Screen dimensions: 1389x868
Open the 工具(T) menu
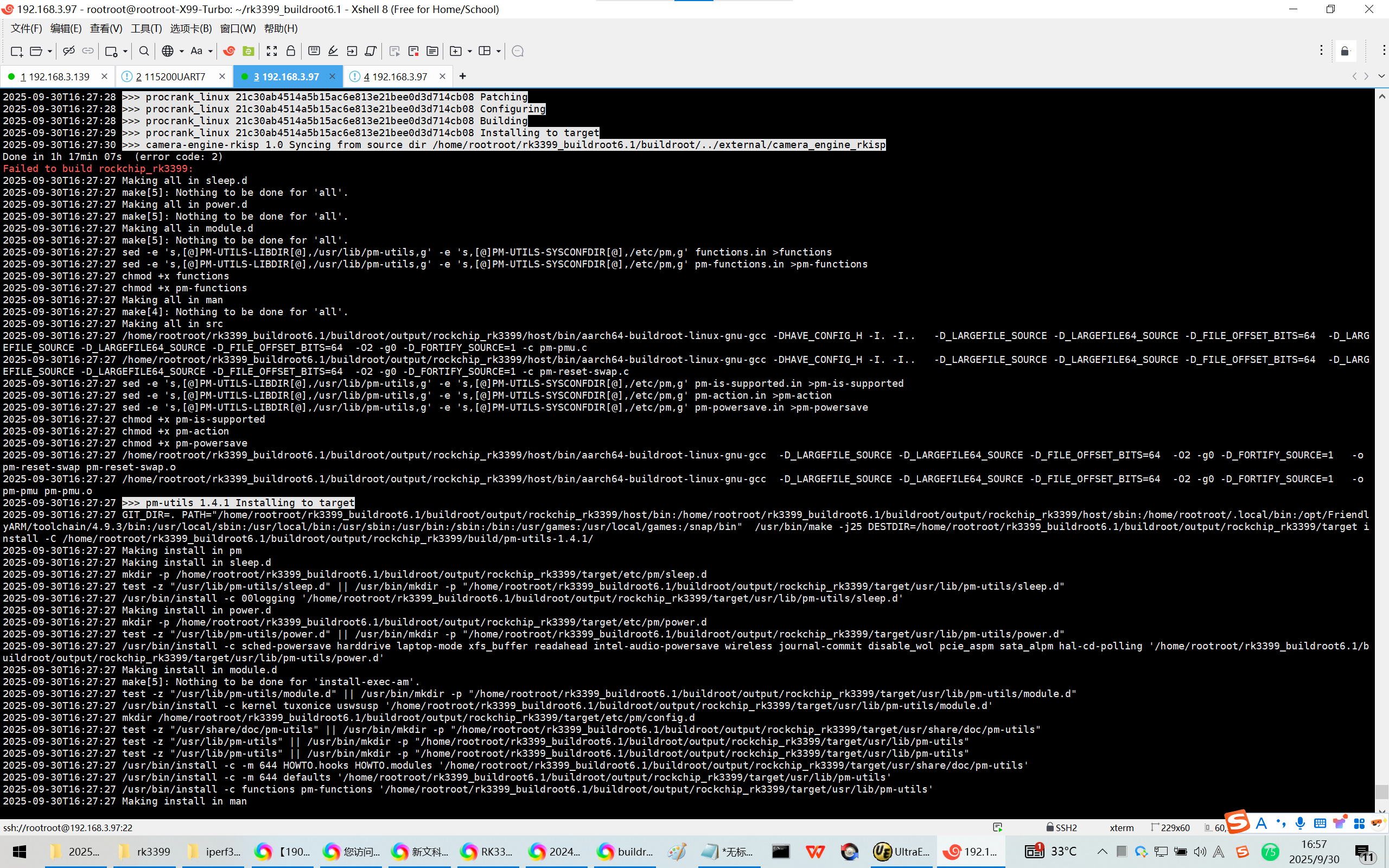click(x=146, y=28)
